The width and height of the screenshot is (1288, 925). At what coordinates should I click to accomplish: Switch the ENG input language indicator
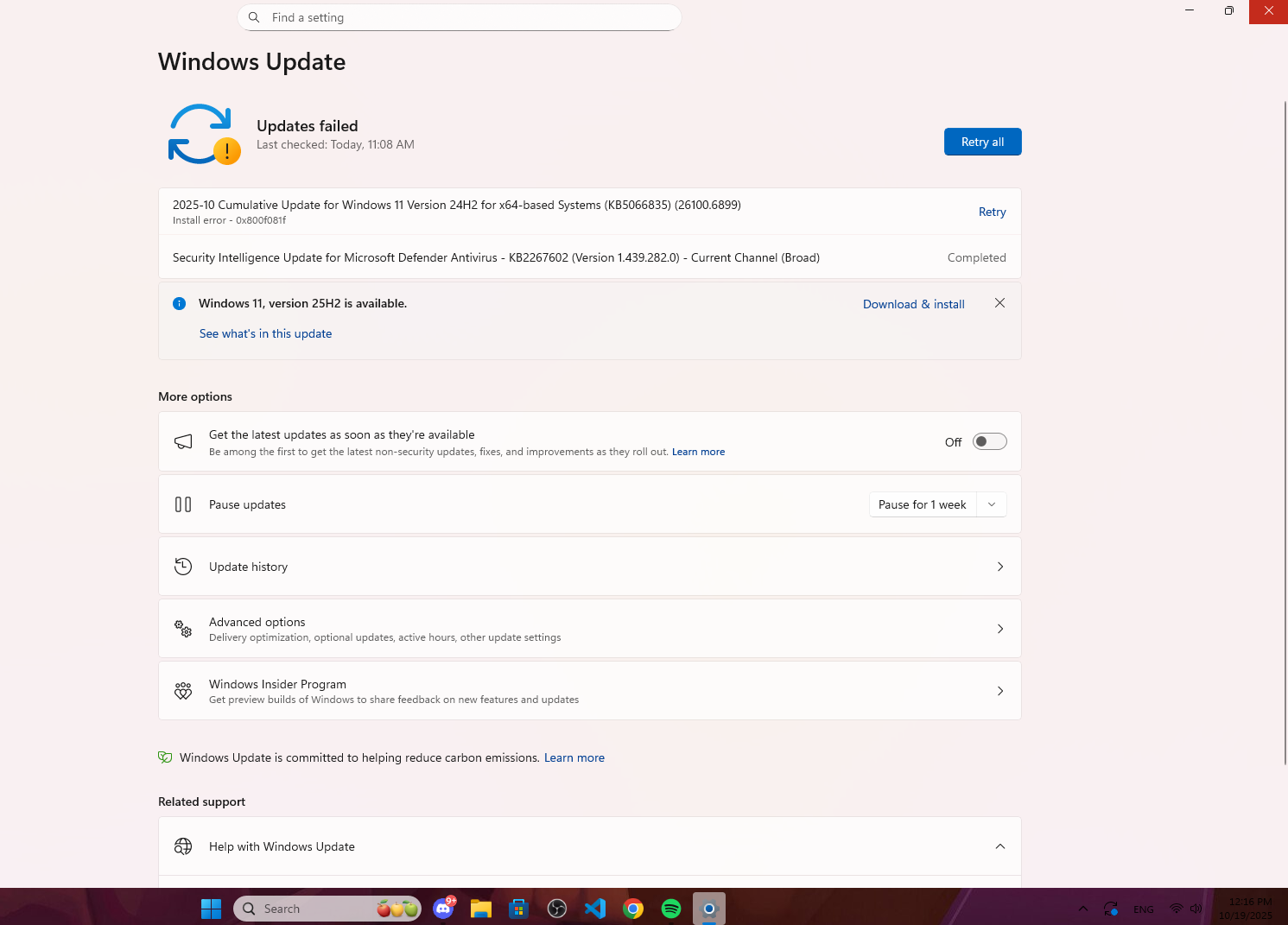tap(1144, 909)
